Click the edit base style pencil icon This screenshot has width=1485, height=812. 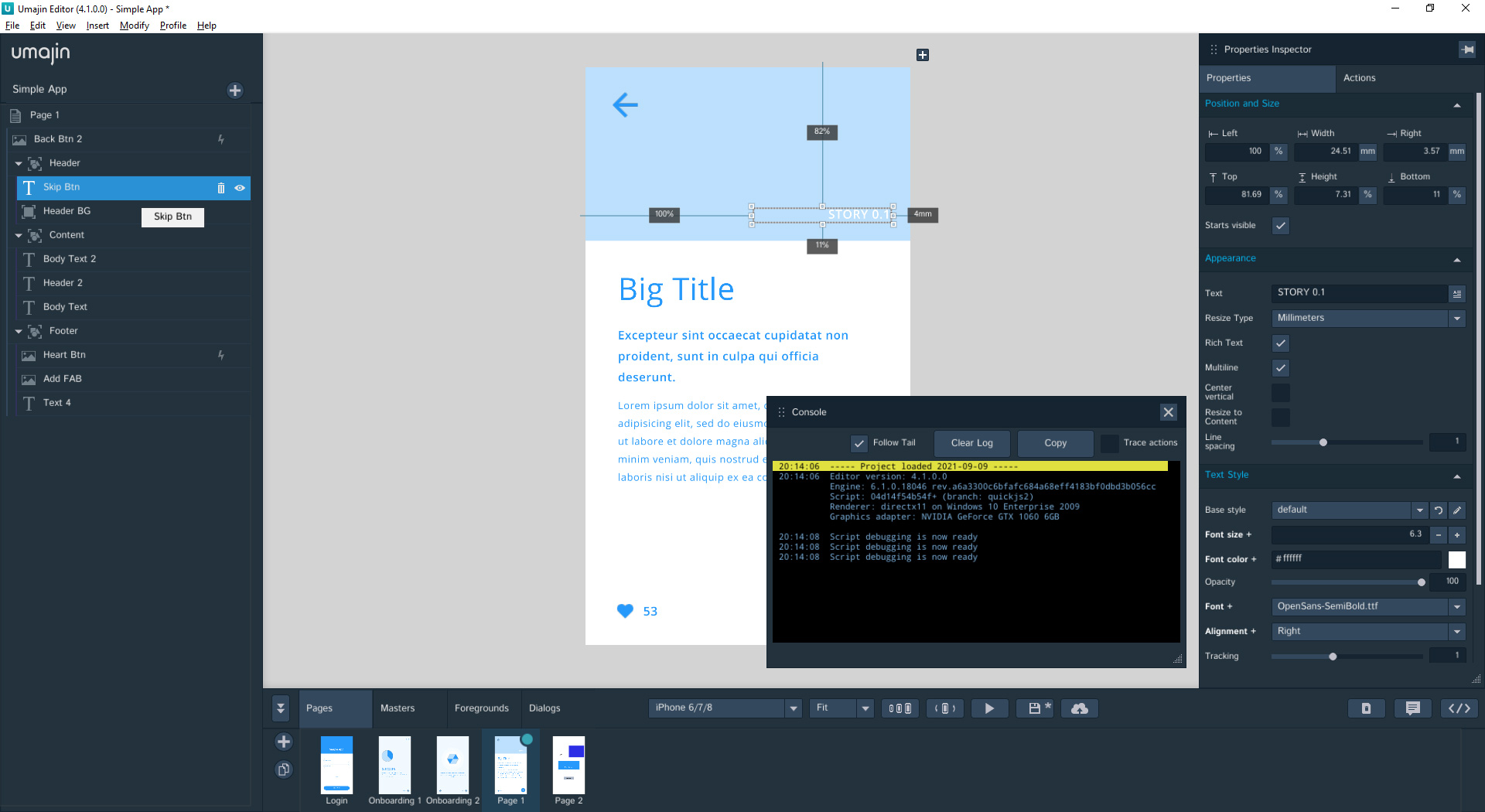tap(1457, 510)
